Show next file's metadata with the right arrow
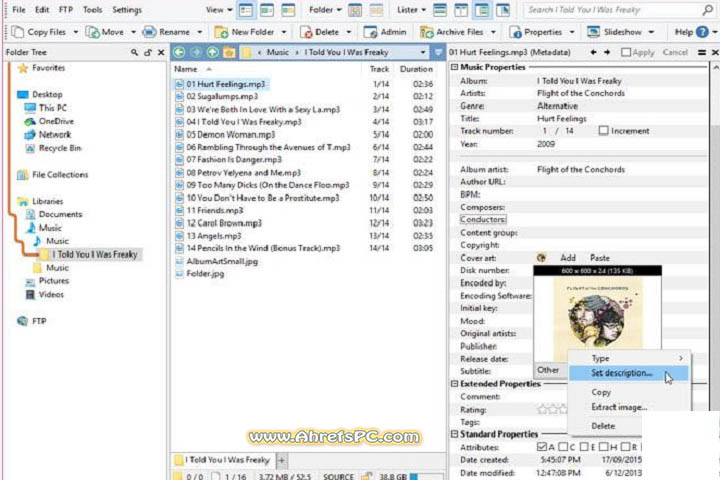The image size is (720, 480). [x=607, y=52]
